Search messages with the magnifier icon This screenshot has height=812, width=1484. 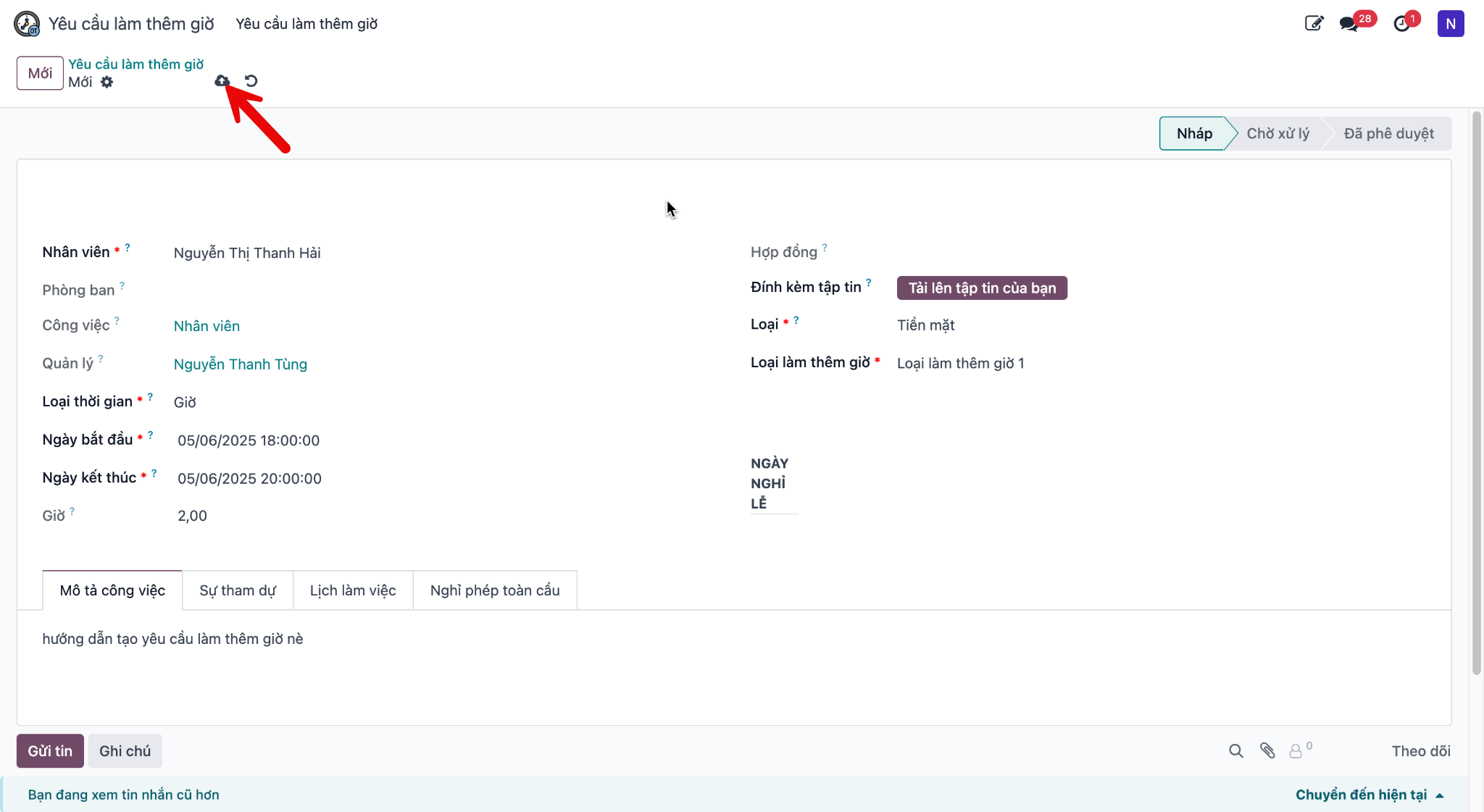(1236, 751)
